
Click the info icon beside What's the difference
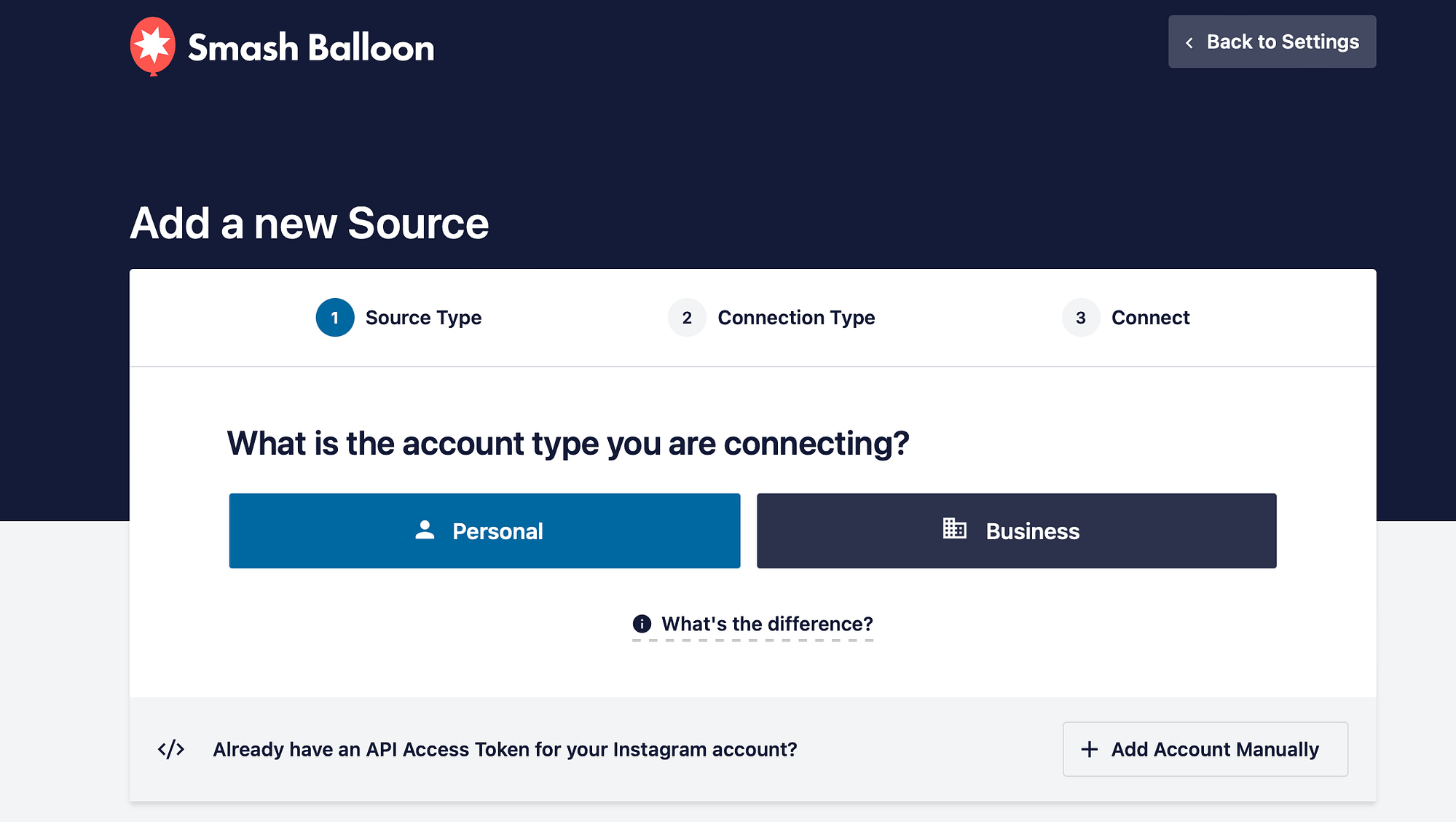(x=642, y=624)
